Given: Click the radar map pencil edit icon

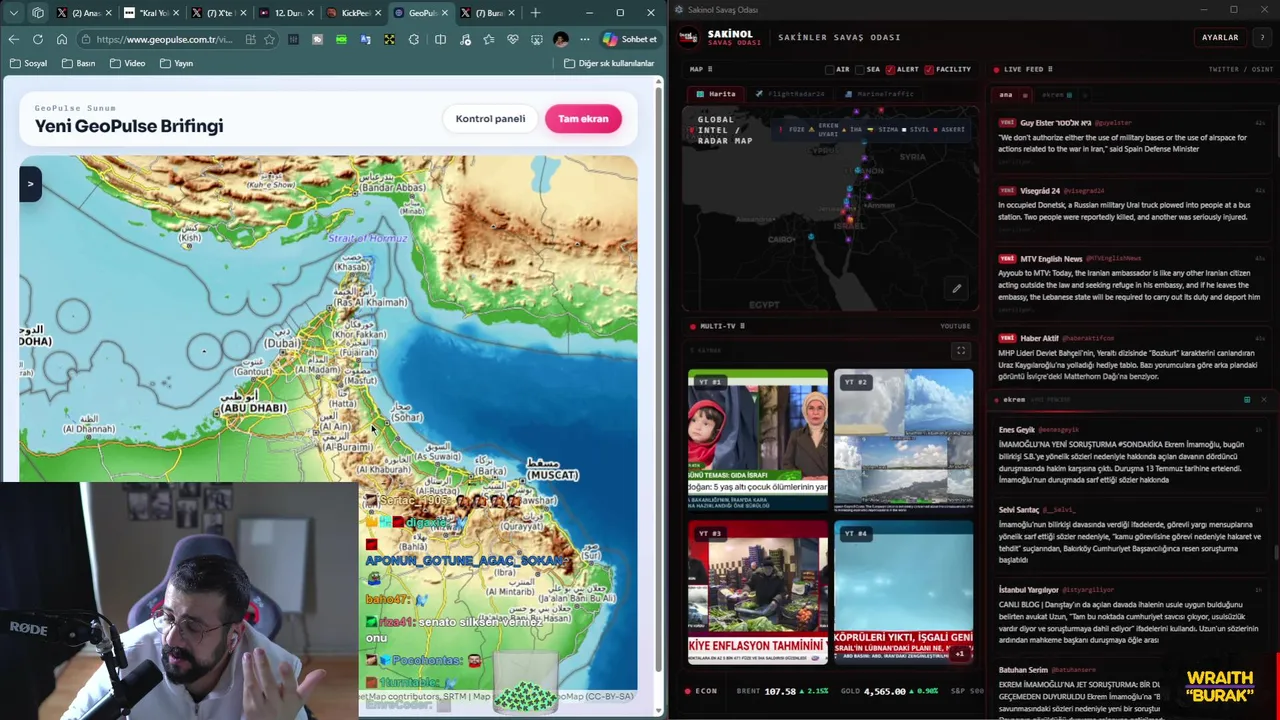Looking at the screenshot, I should 956,289.
